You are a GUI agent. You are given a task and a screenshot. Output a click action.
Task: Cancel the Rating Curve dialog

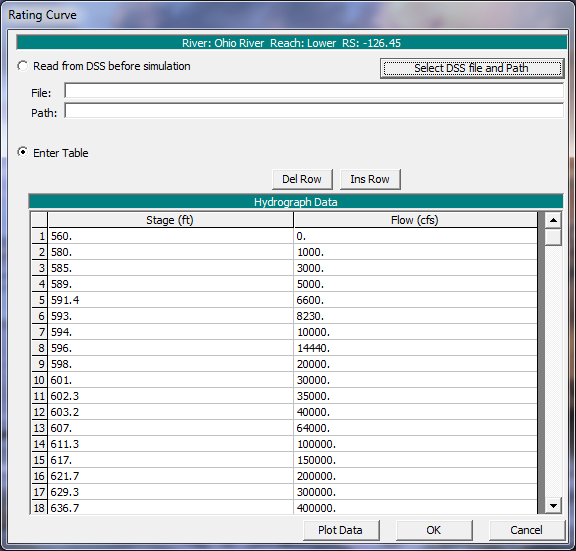[527, 530]
